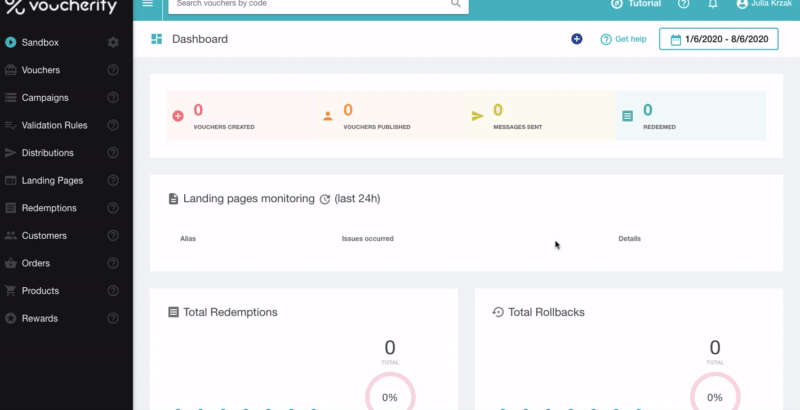This screenshot has width=800, height=410.
Task: Click the Validation Rules help icon
Action: tap(113, 125)
